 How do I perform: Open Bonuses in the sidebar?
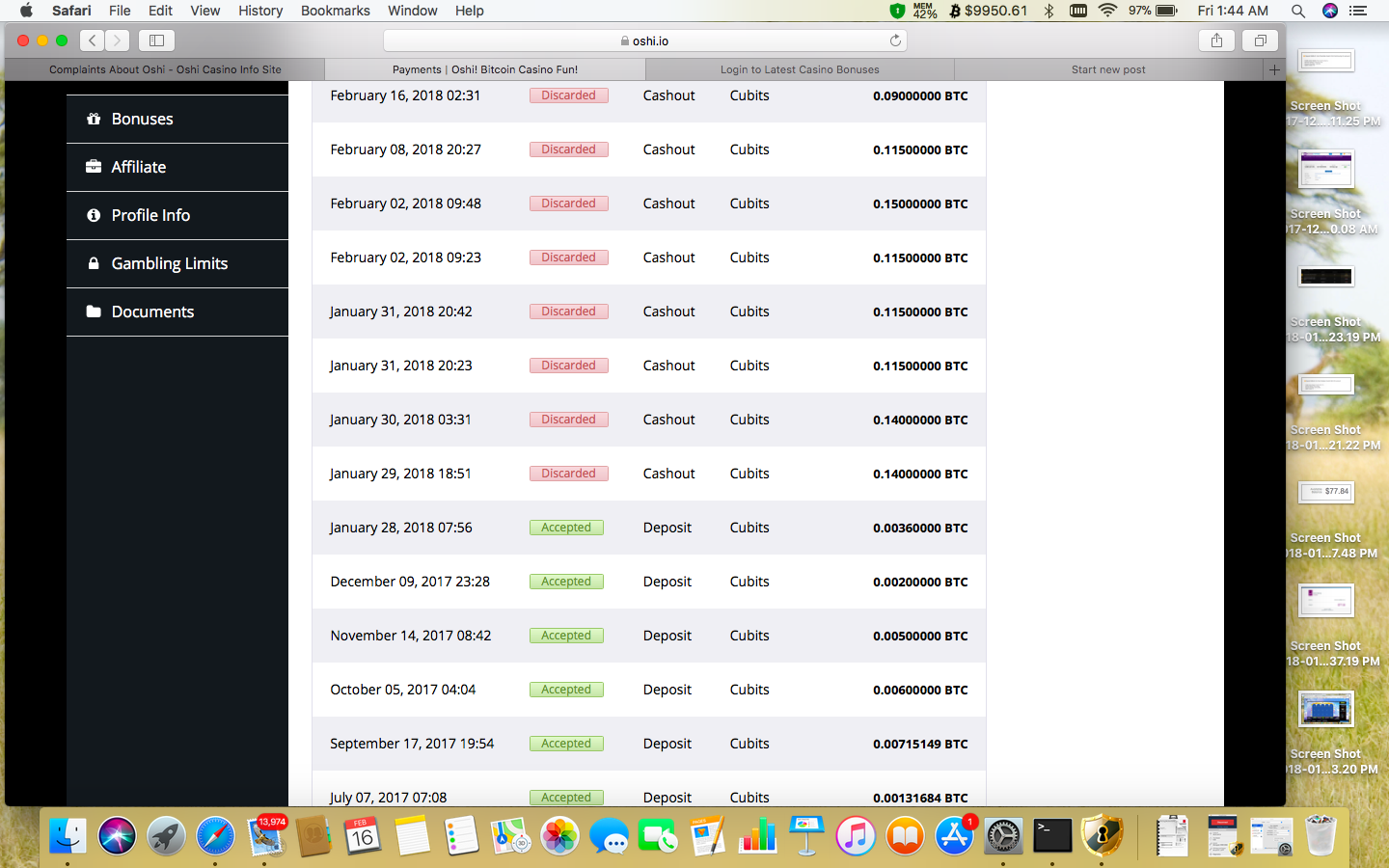coord(177,119)
